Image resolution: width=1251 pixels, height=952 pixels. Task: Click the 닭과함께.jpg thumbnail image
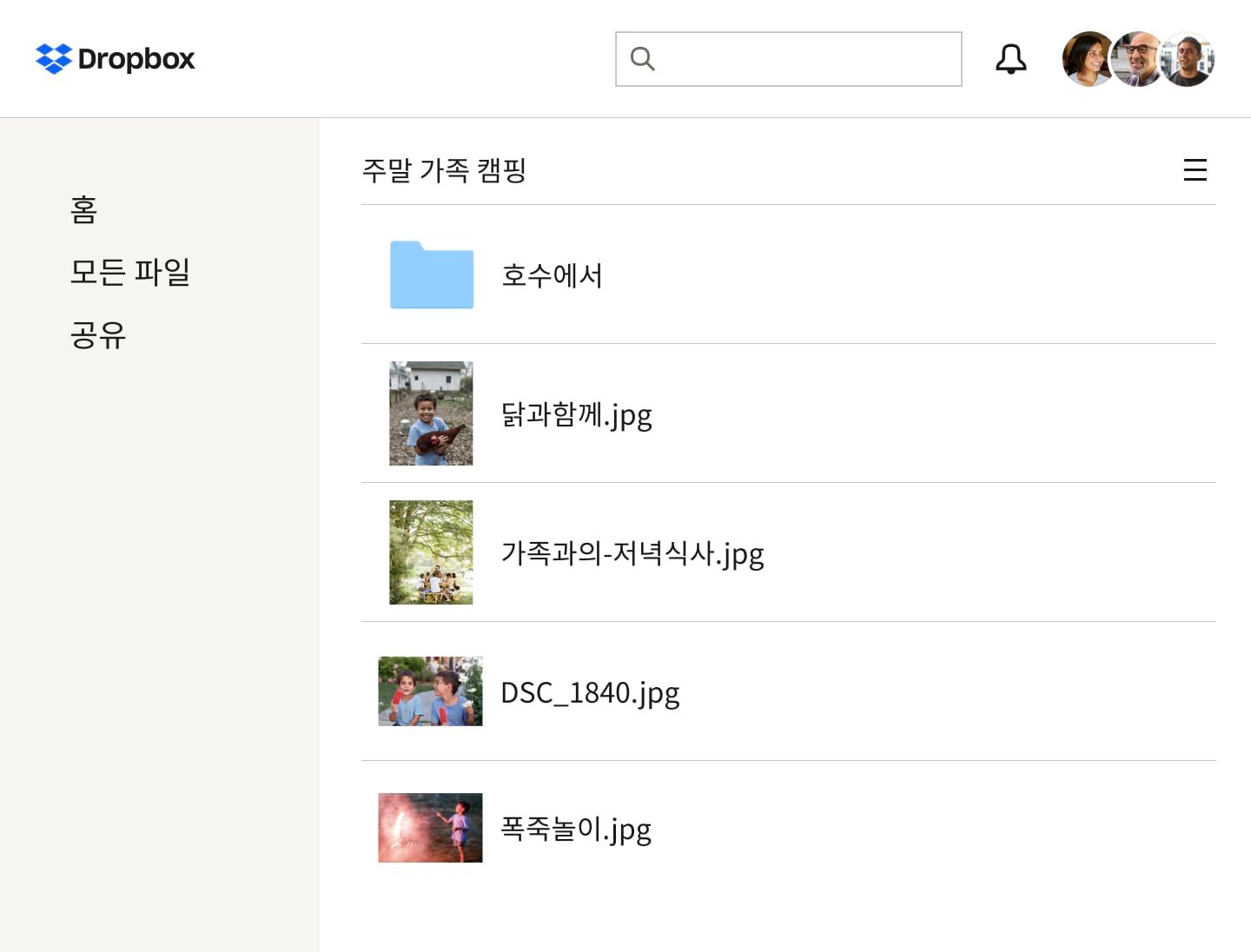pos(431,413)
